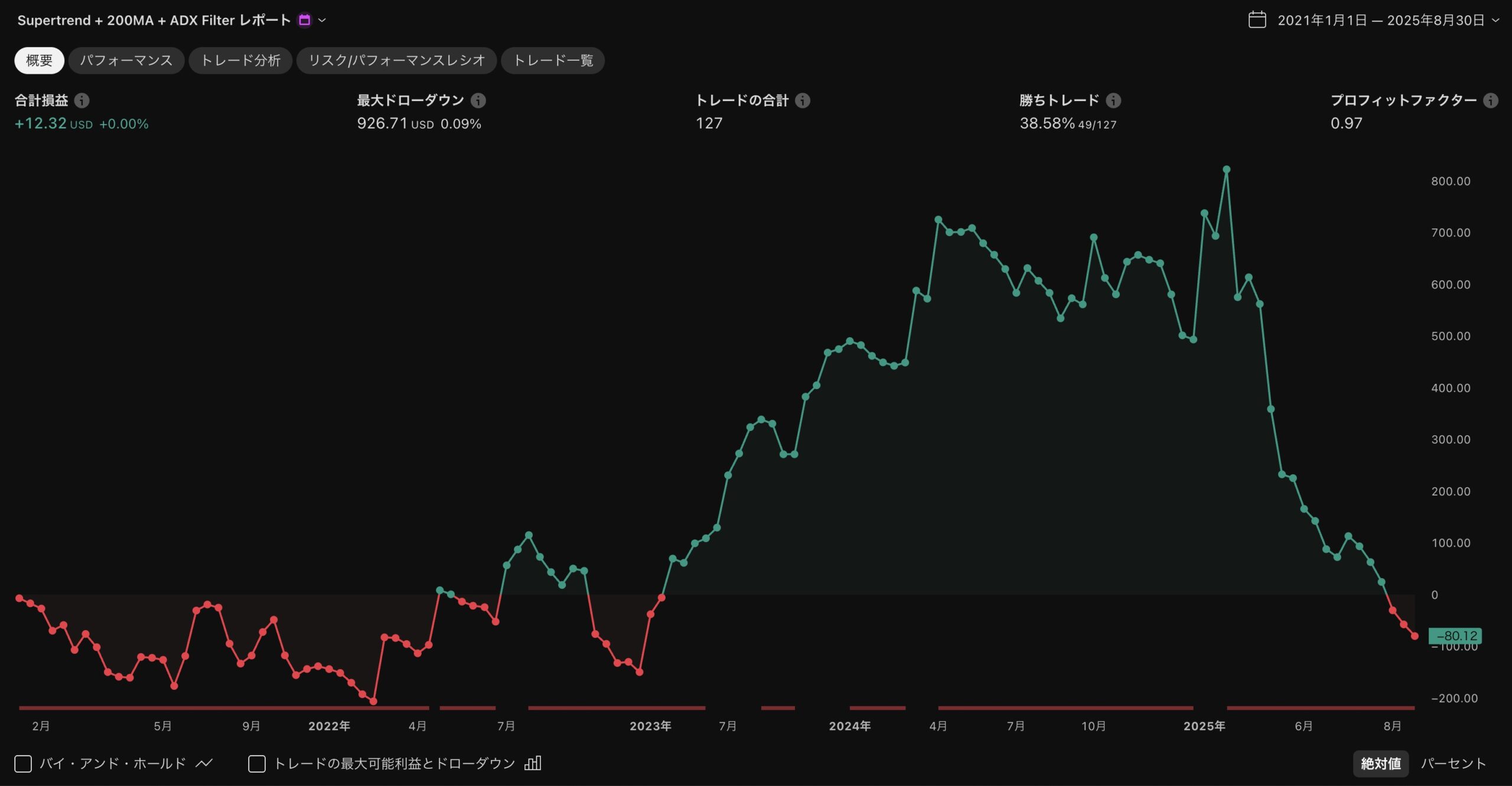This screenshot has width=1512, height=786.
Task: Open リスク/パフォーマンスレシオ tab
Action: point(396,60)
